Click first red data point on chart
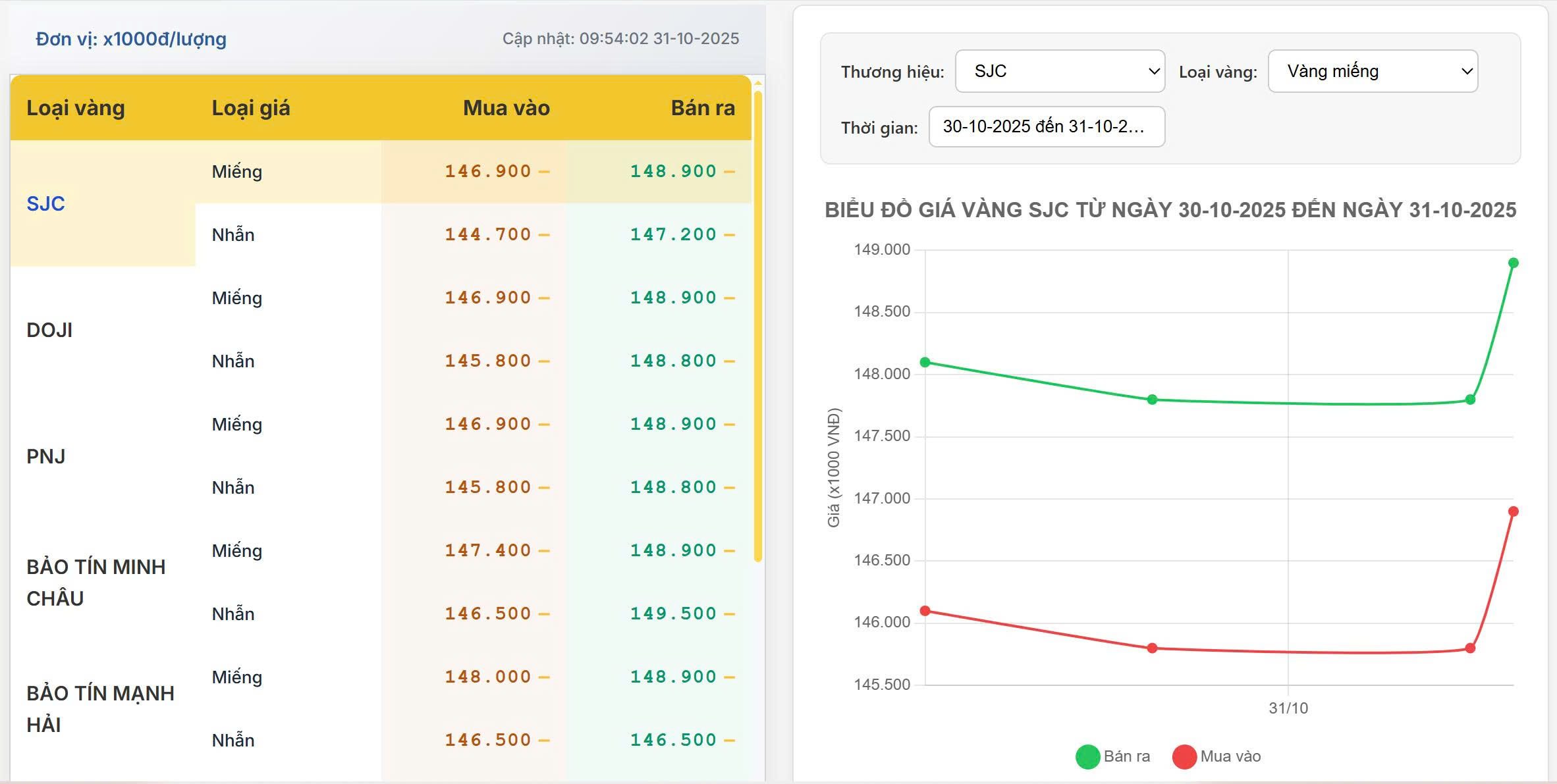Viewport: 1557px width, 784px height. pyautogui.click(x=925, y=611)
